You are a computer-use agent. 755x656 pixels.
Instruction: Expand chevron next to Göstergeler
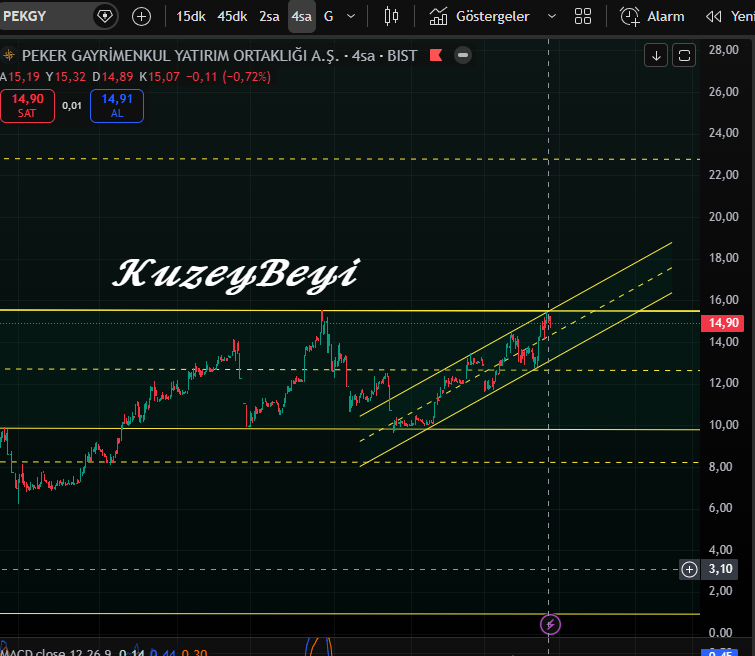(552, 16)
